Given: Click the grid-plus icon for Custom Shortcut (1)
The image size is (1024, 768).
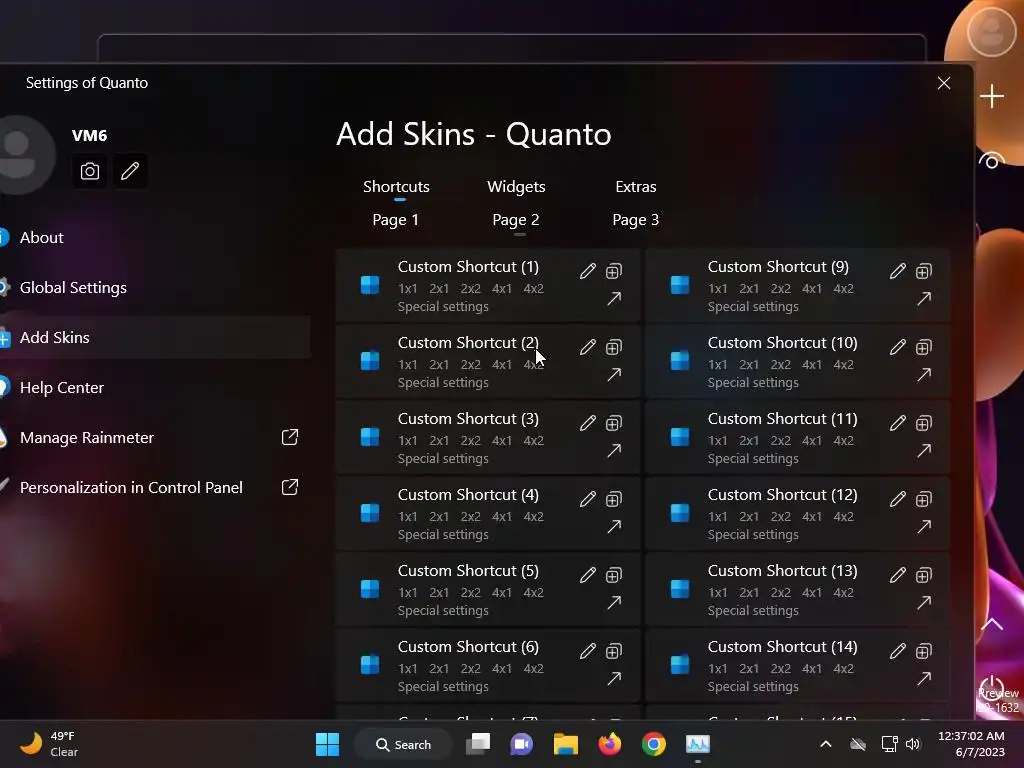Looking at the screenshot, I should [614, 271].
